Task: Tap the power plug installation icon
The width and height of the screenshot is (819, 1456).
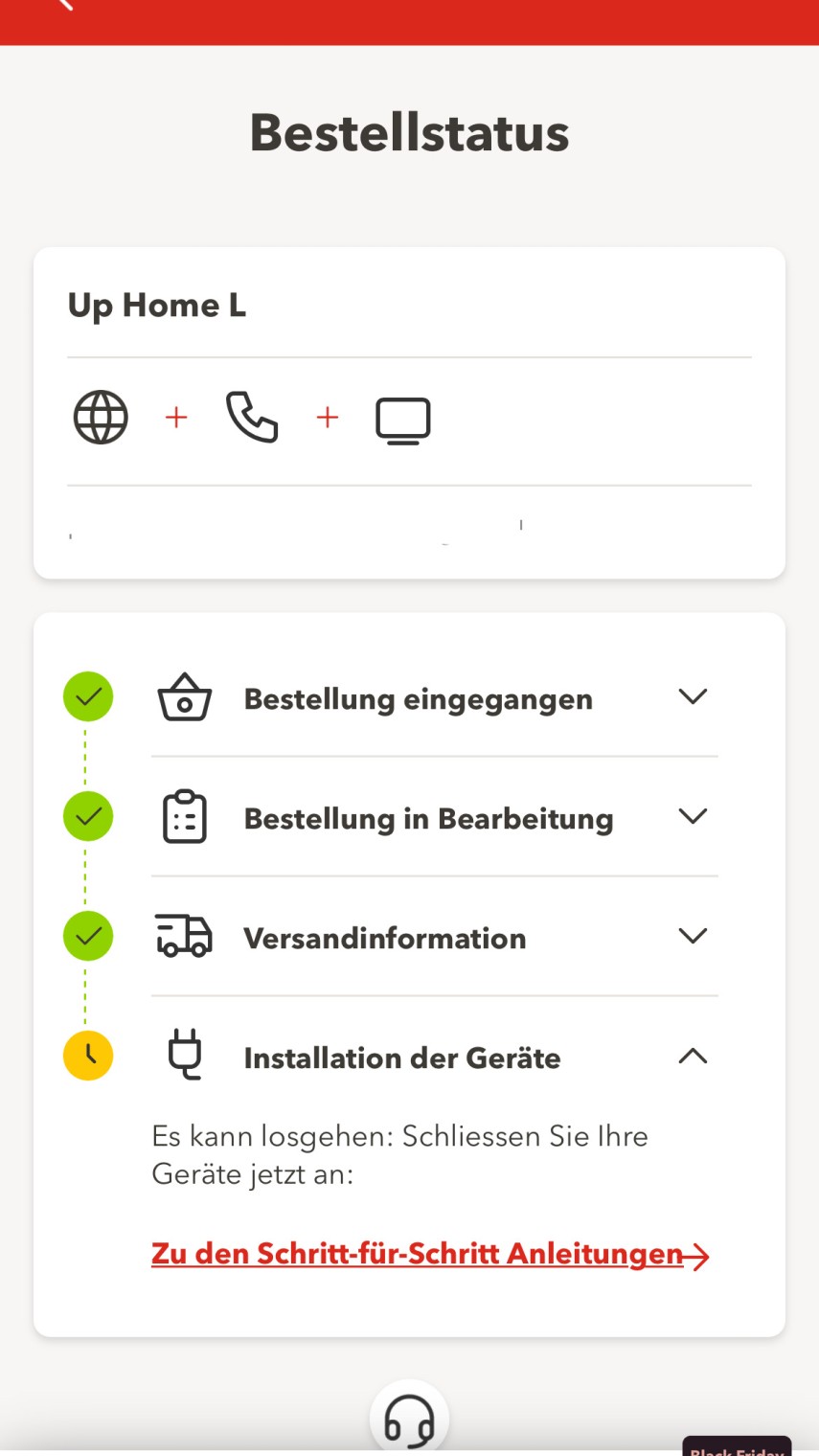Action: click(x=184, y=1055)
